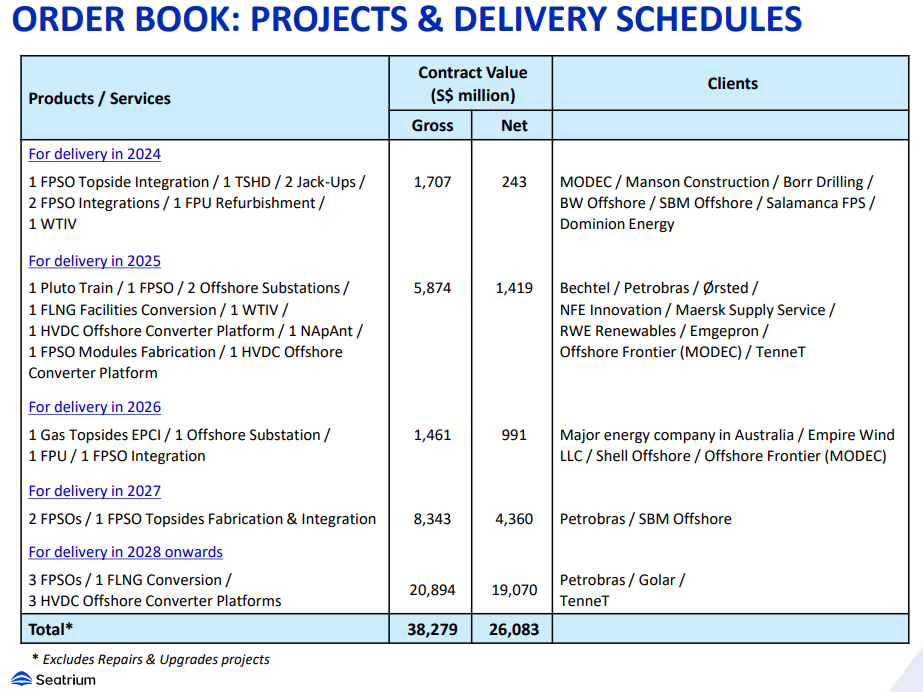Select the 'Net' sub-header

coord(514,125)
